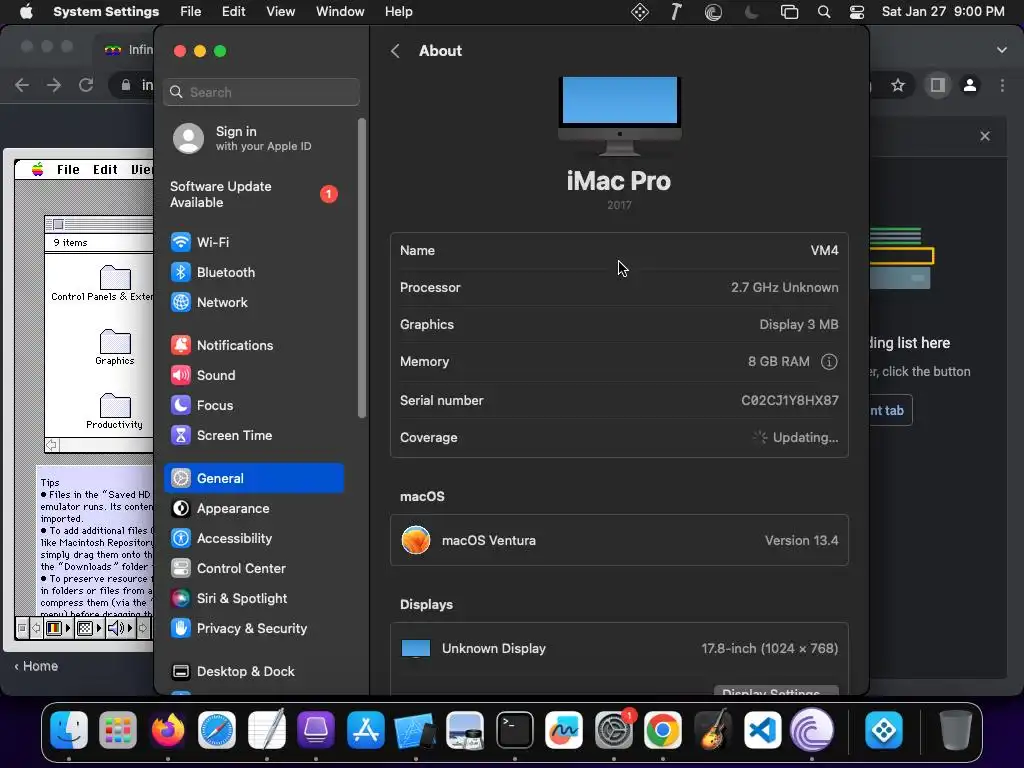Click the iMac Pro image
The image size is (1024, 768).
[x=619, y=116]
